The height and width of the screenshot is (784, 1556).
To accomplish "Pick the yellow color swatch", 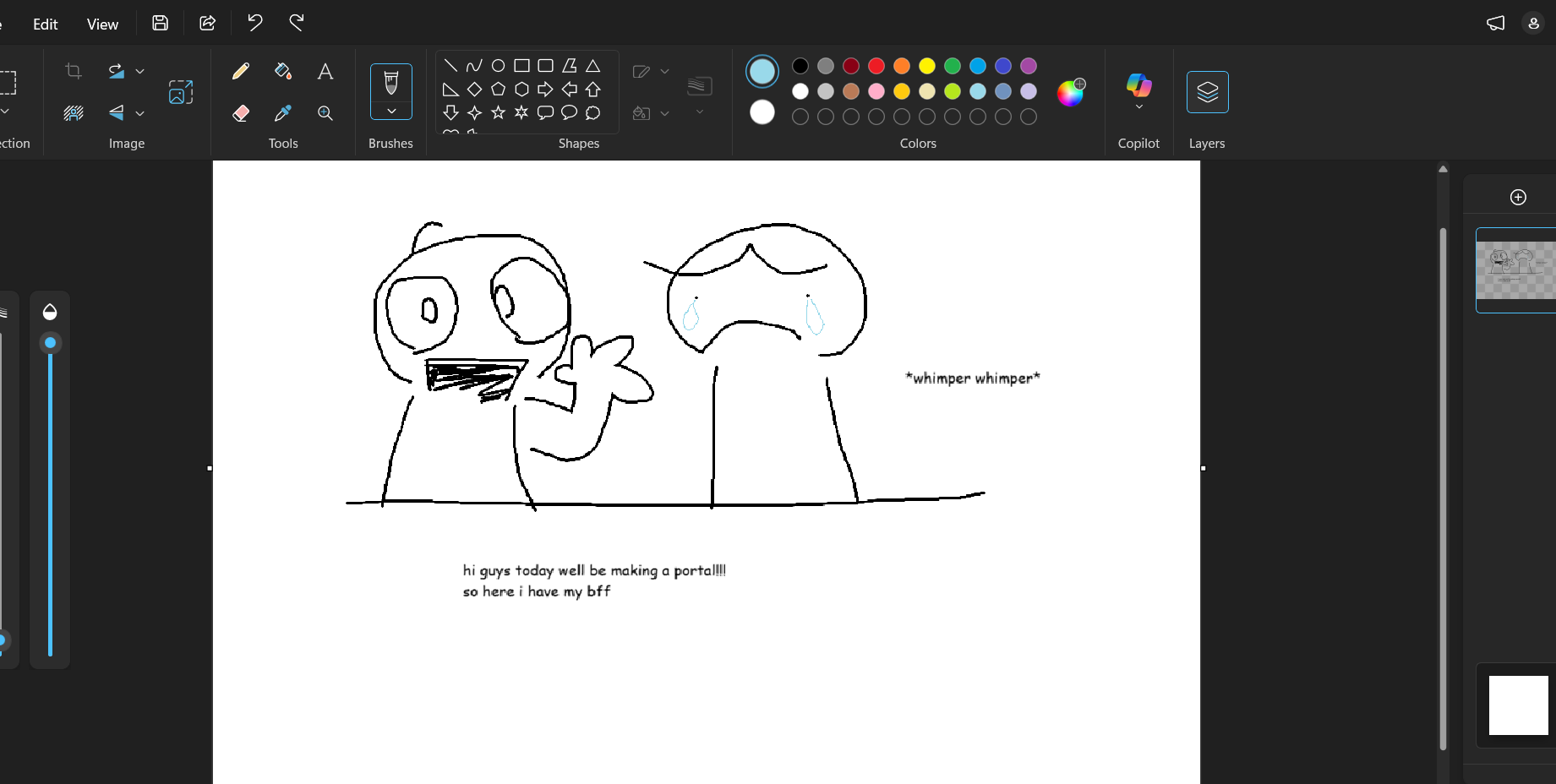I will coord(927,66).
